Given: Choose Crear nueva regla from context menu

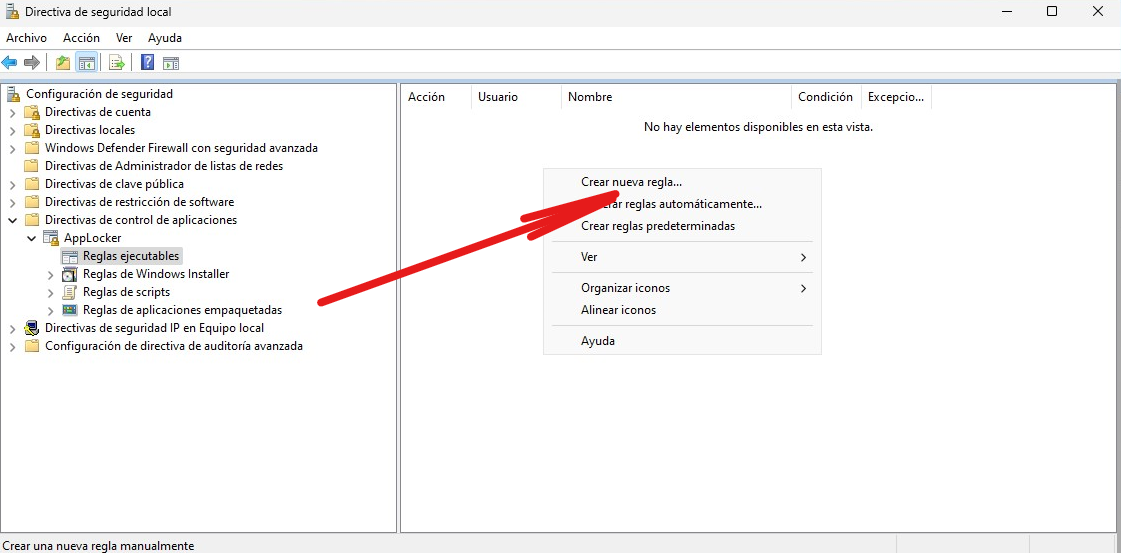Looking at the screenshot, I should click(631, 182).
